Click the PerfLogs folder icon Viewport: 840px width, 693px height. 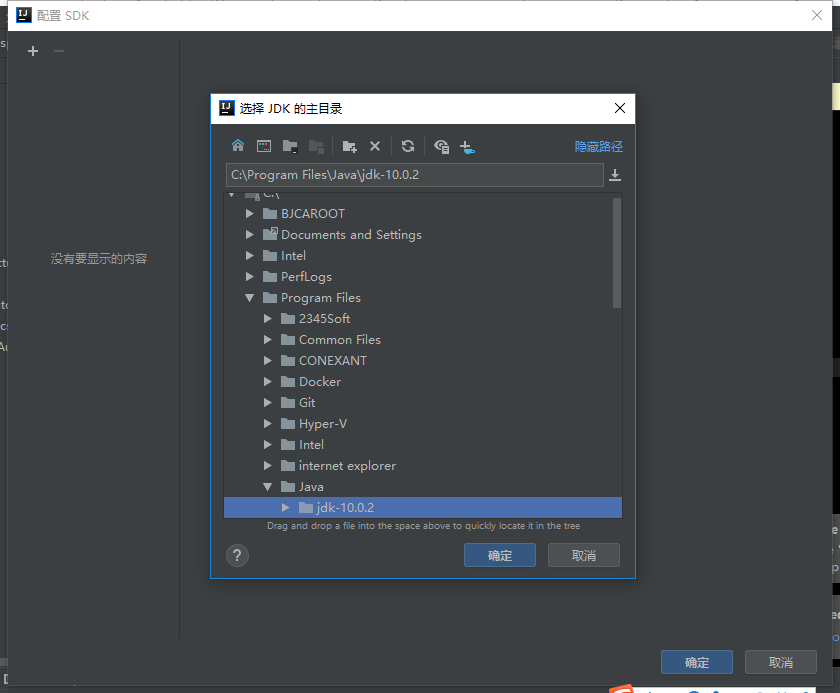coord(270,277)
